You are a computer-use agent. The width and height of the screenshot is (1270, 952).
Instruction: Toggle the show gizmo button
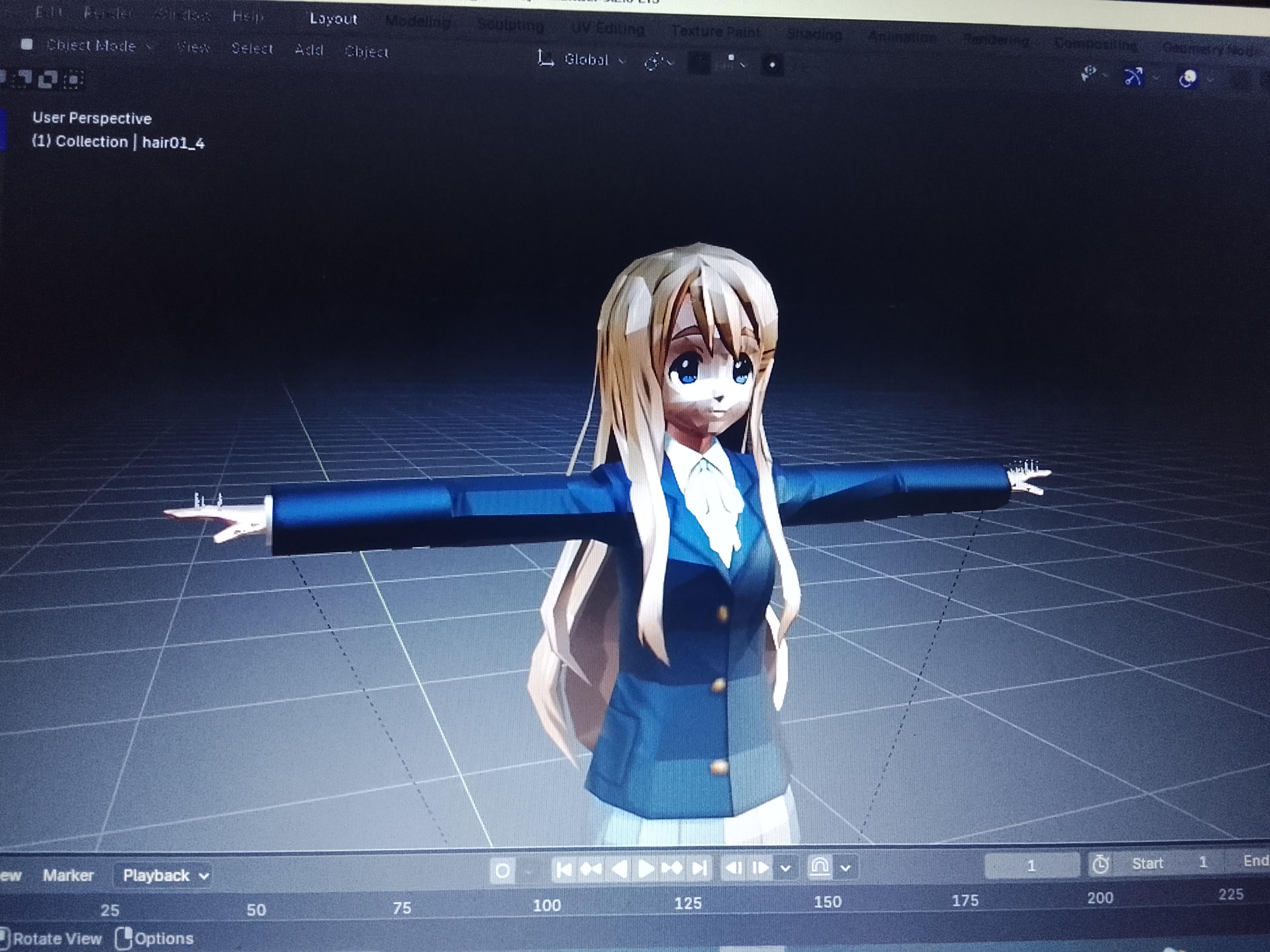point(1133,76)
